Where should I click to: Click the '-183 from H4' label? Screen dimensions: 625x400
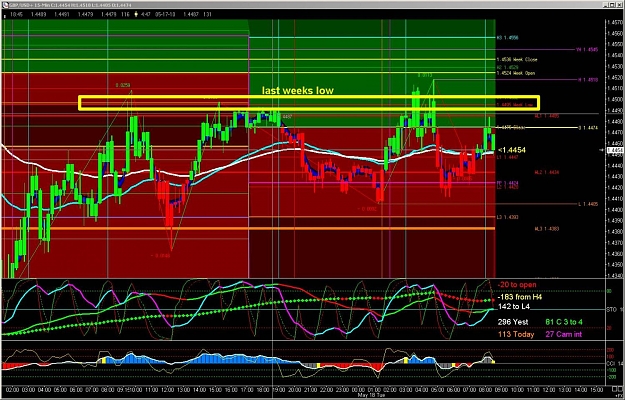[x=519, y=297]
